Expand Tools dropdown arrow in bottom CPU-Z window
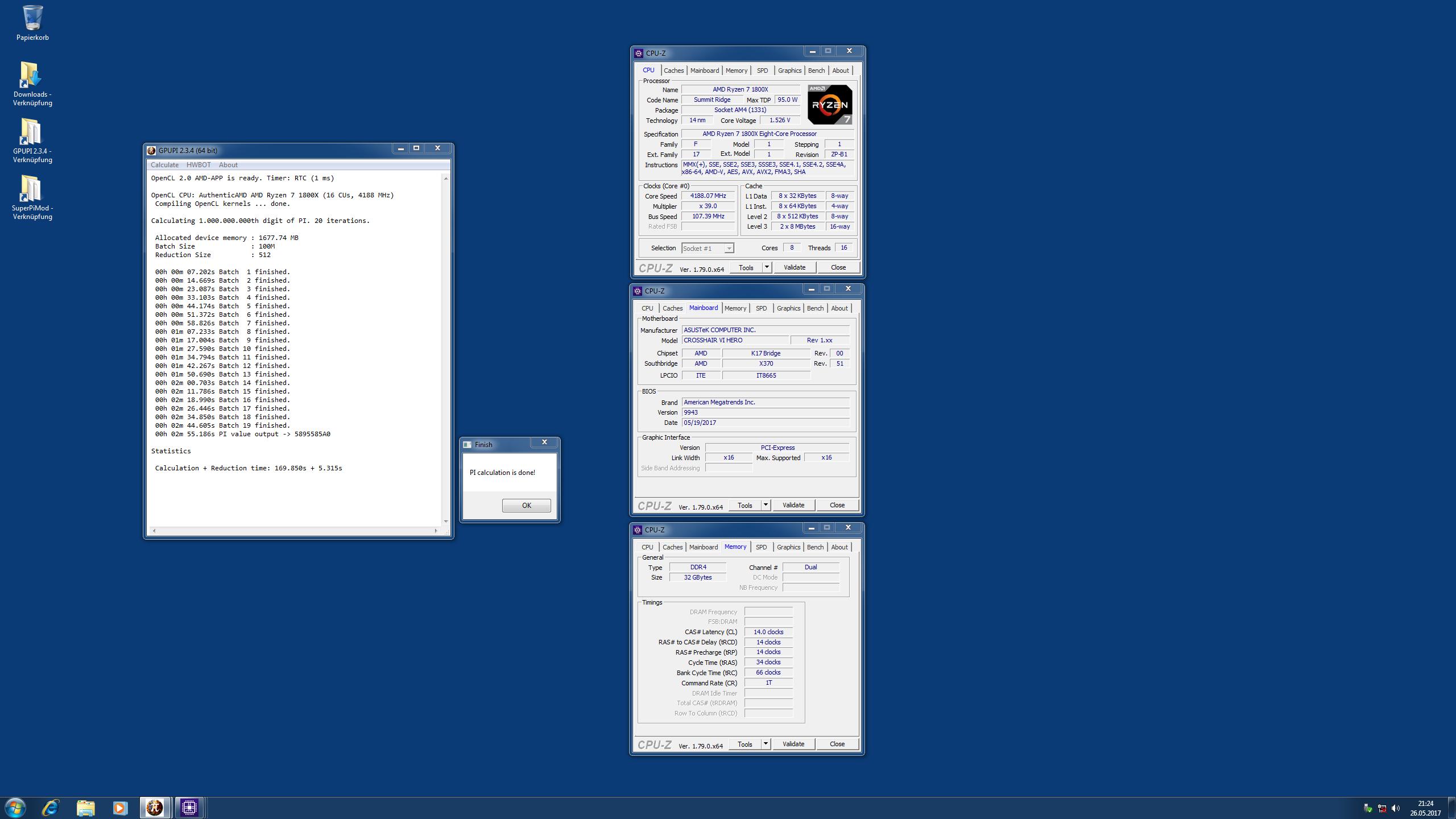Image resolution: width=1456 pixels, height=819 pixels. point(766,744)
